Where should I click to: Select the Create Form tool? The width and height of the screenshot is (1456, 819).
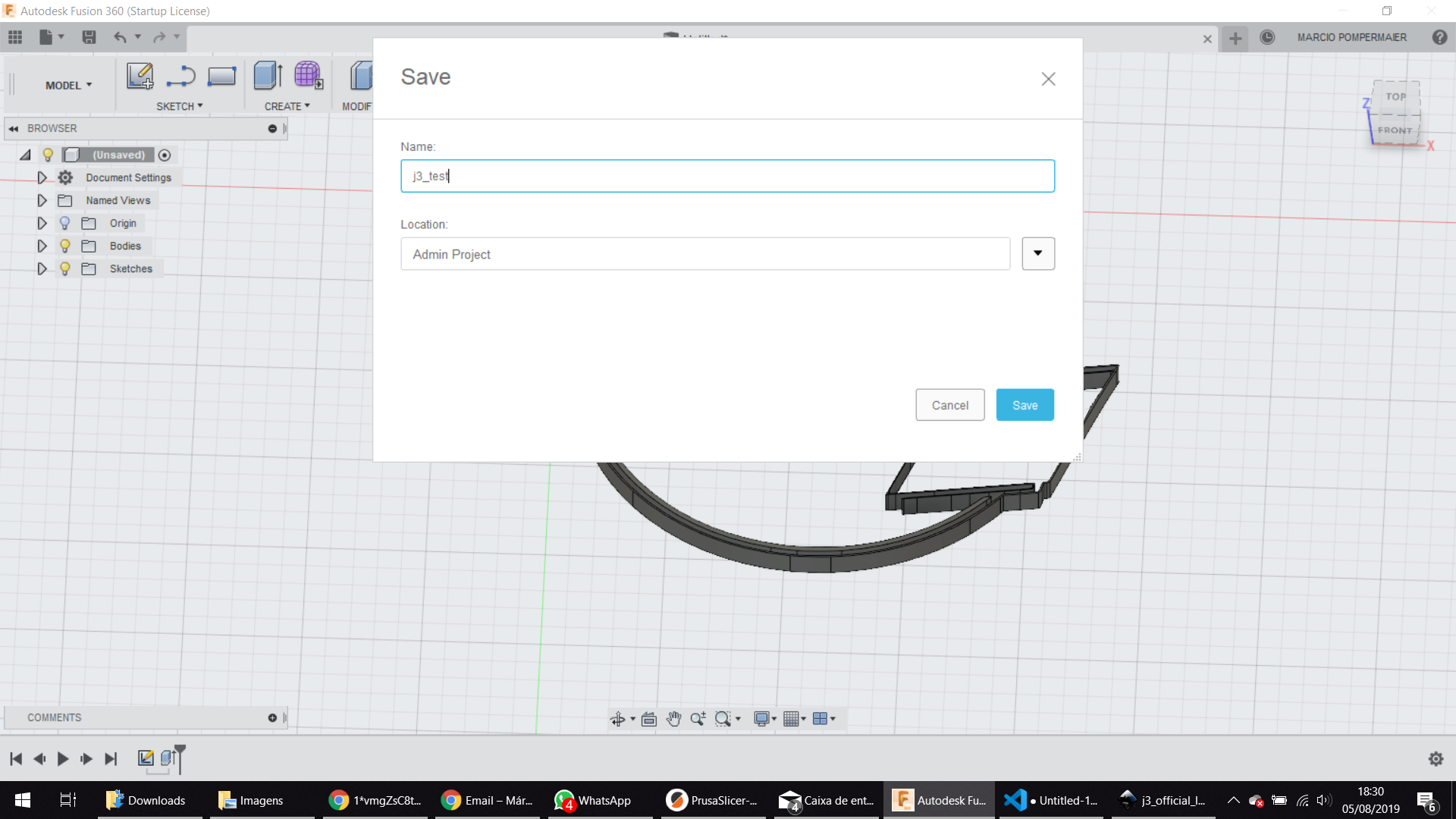coord(309,76)
